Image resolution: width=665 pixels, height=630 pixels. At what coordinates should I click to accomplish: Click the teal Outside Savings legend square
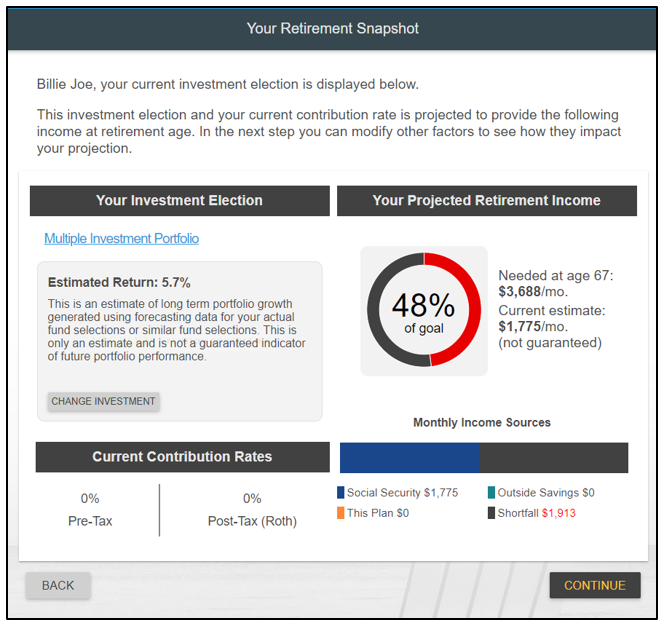pyautogui.click(x=491, y=493)
